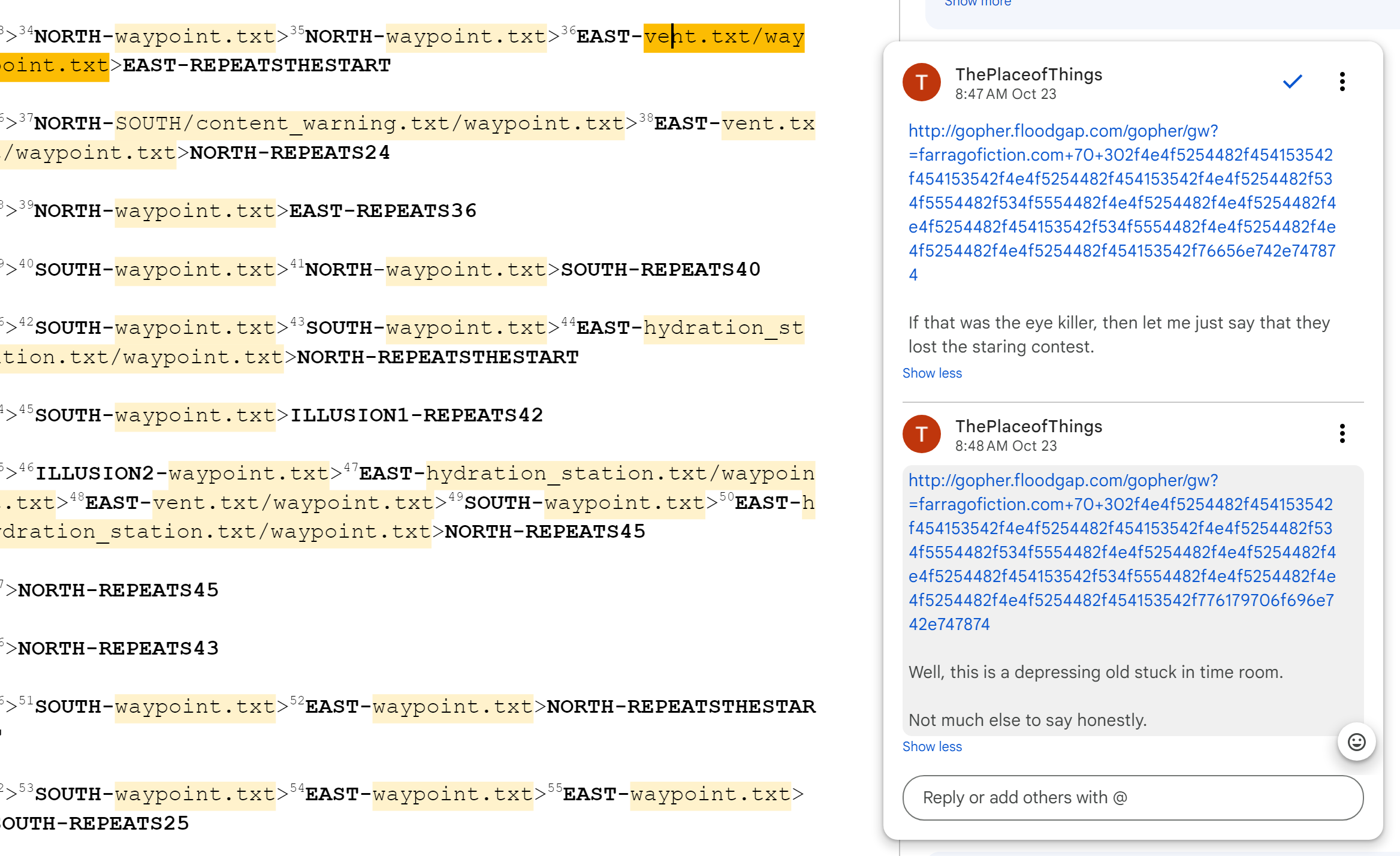Click the highlighted vent.txt/way text in the document
Screen dimensions: 1400x856
(x=723, y=37)
